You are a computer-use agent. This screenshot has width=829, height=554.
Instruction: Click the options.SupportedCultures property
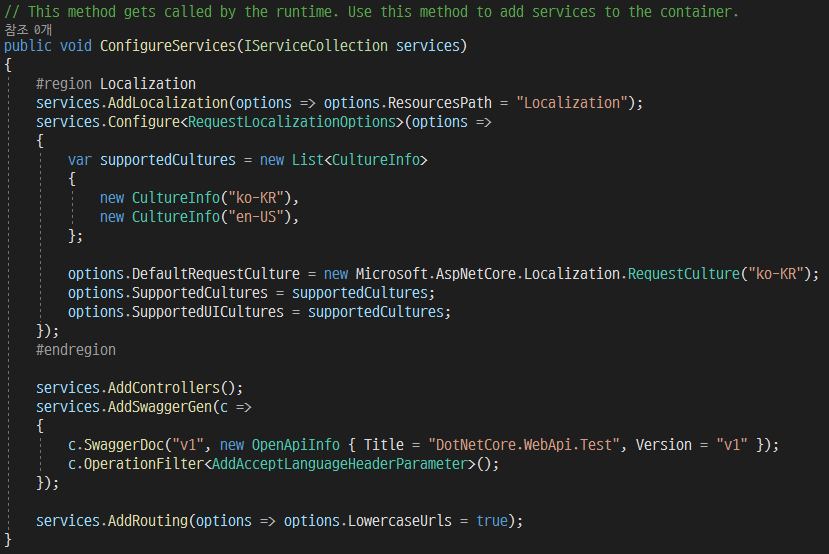pyautogui.click(x=168, y=293)
